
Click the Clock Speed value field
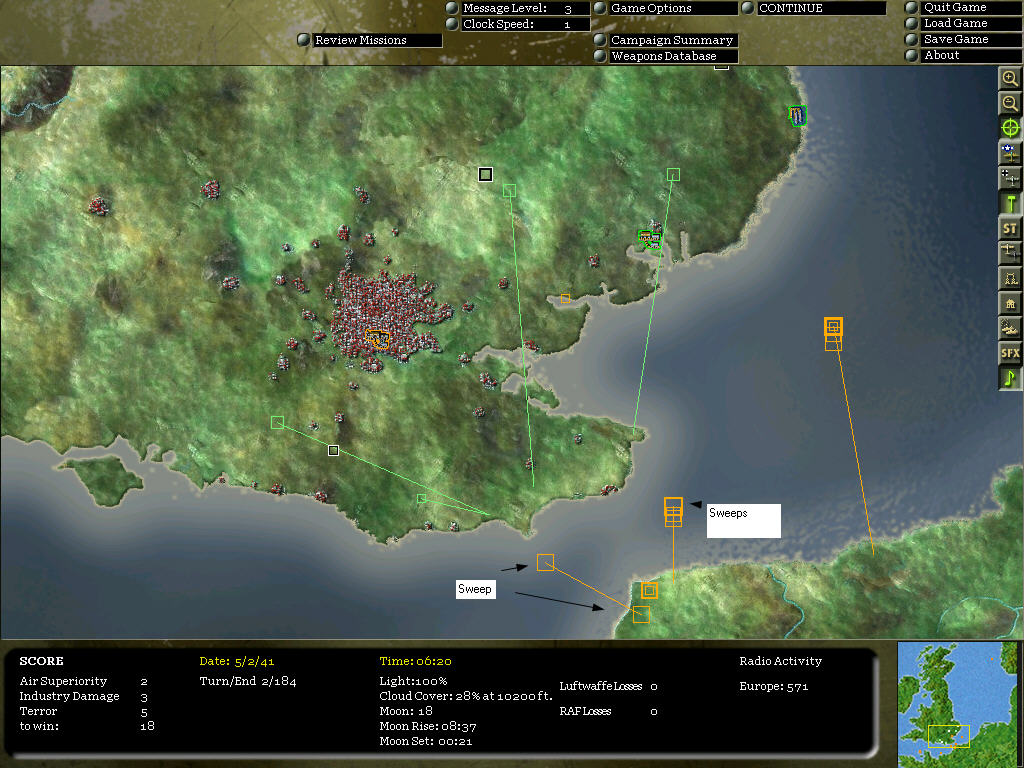coord(567,24)
